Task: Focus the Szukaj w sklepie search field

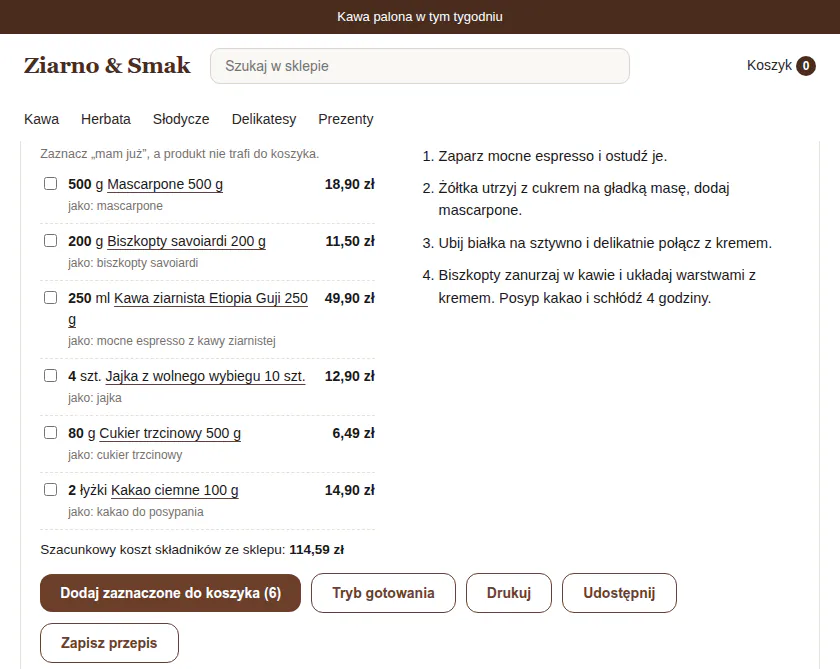Action: point(419,66)
